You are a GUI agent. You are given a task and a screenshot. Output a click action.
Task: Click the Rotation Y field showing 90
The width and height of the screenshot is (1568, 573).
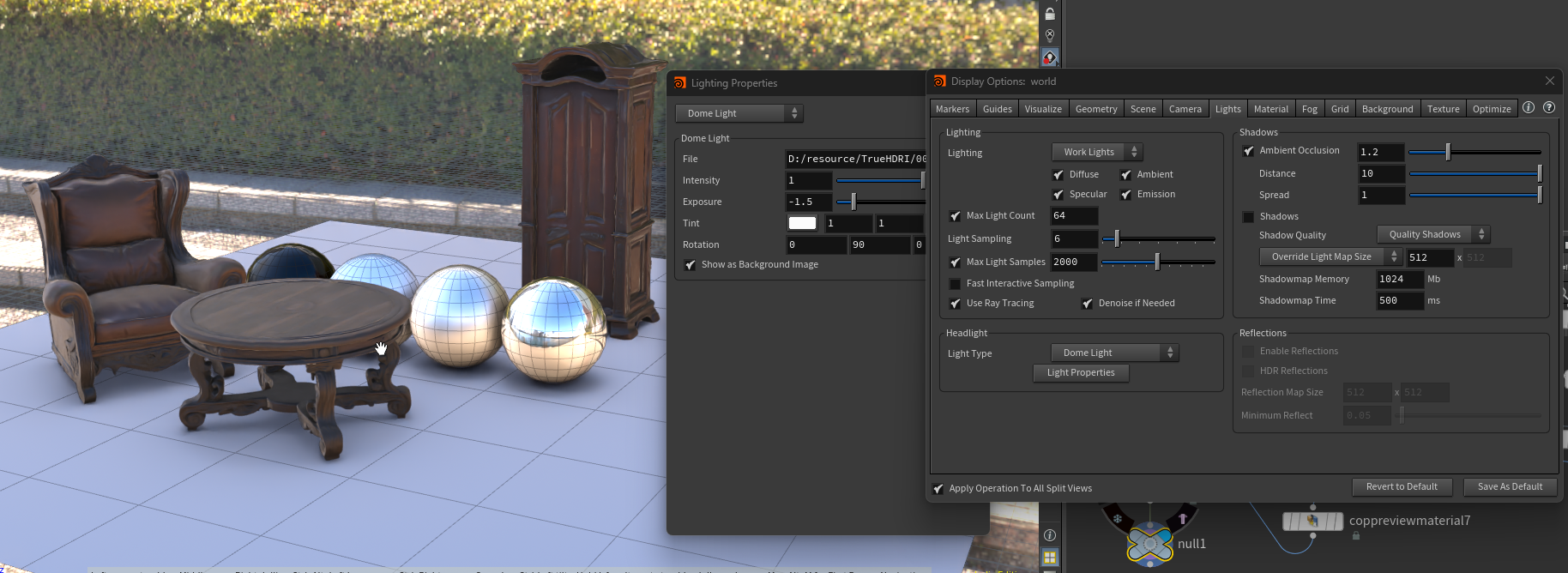(879, 245)
